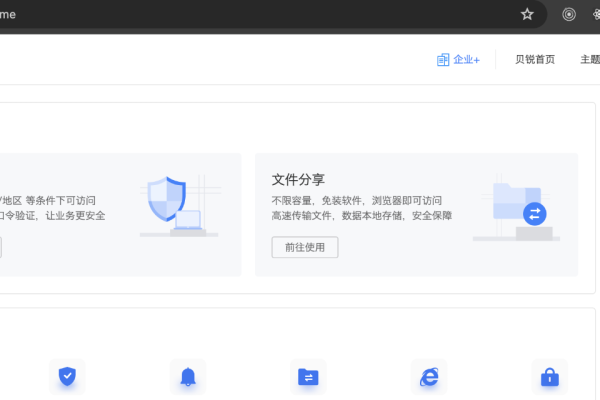Click text 不限容量，免装软件，浏览器即可访问

click(x=357, y=201)
